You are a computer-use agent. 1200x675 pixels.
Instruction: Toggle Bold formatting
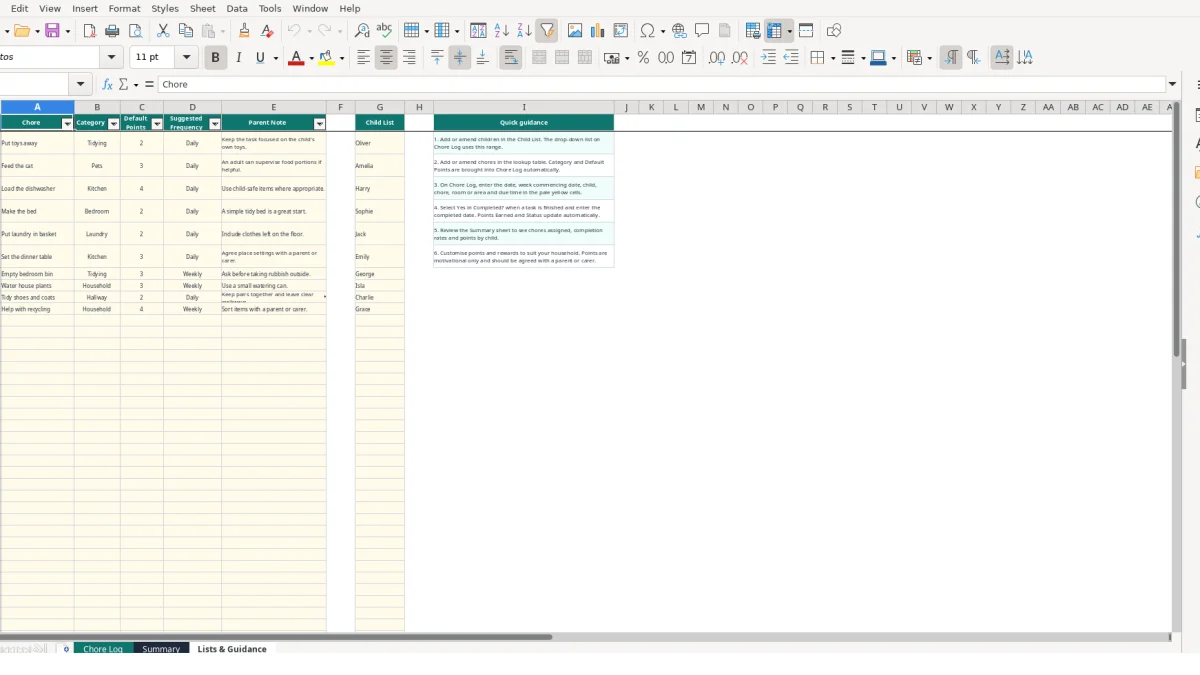(x=215, y=58)
